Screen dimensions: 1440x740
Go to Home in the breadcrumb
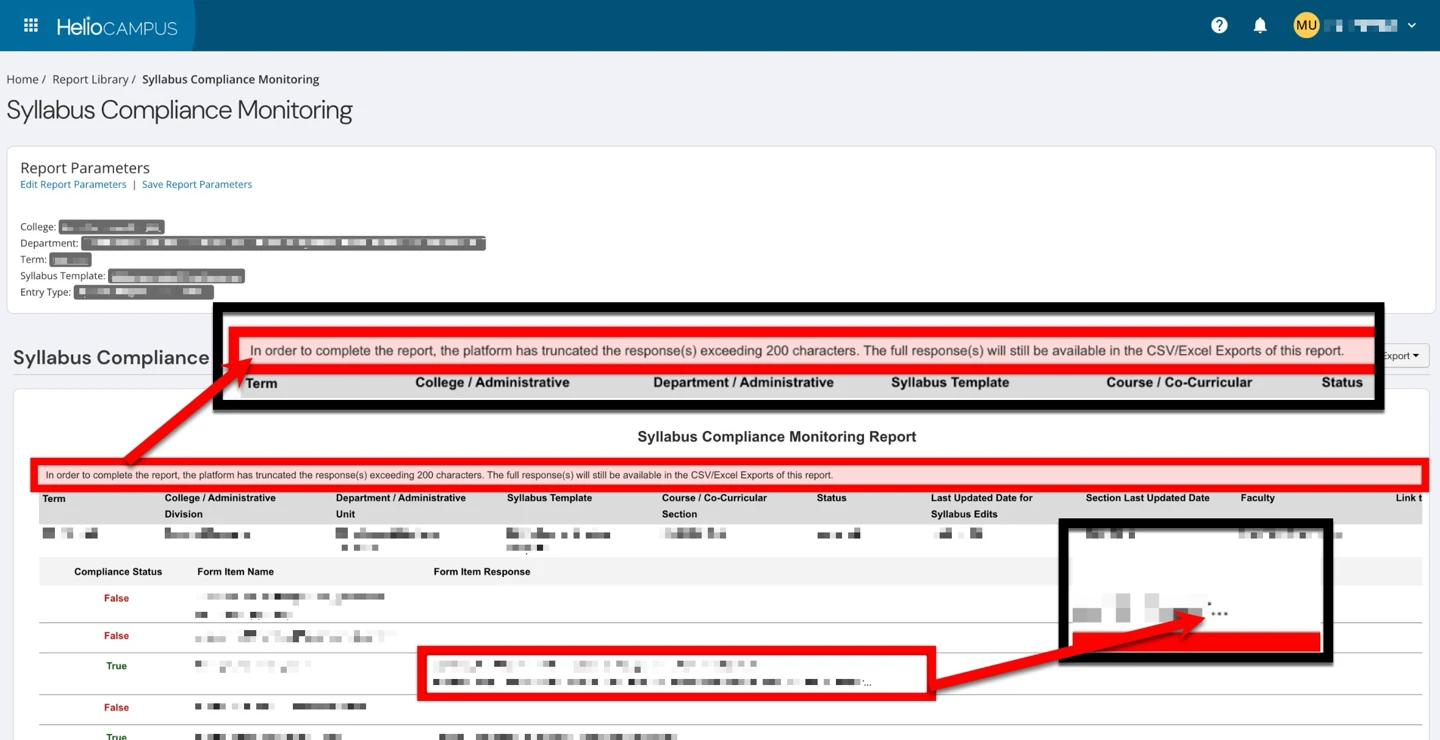pyautogui.click(x=22, y=79)
